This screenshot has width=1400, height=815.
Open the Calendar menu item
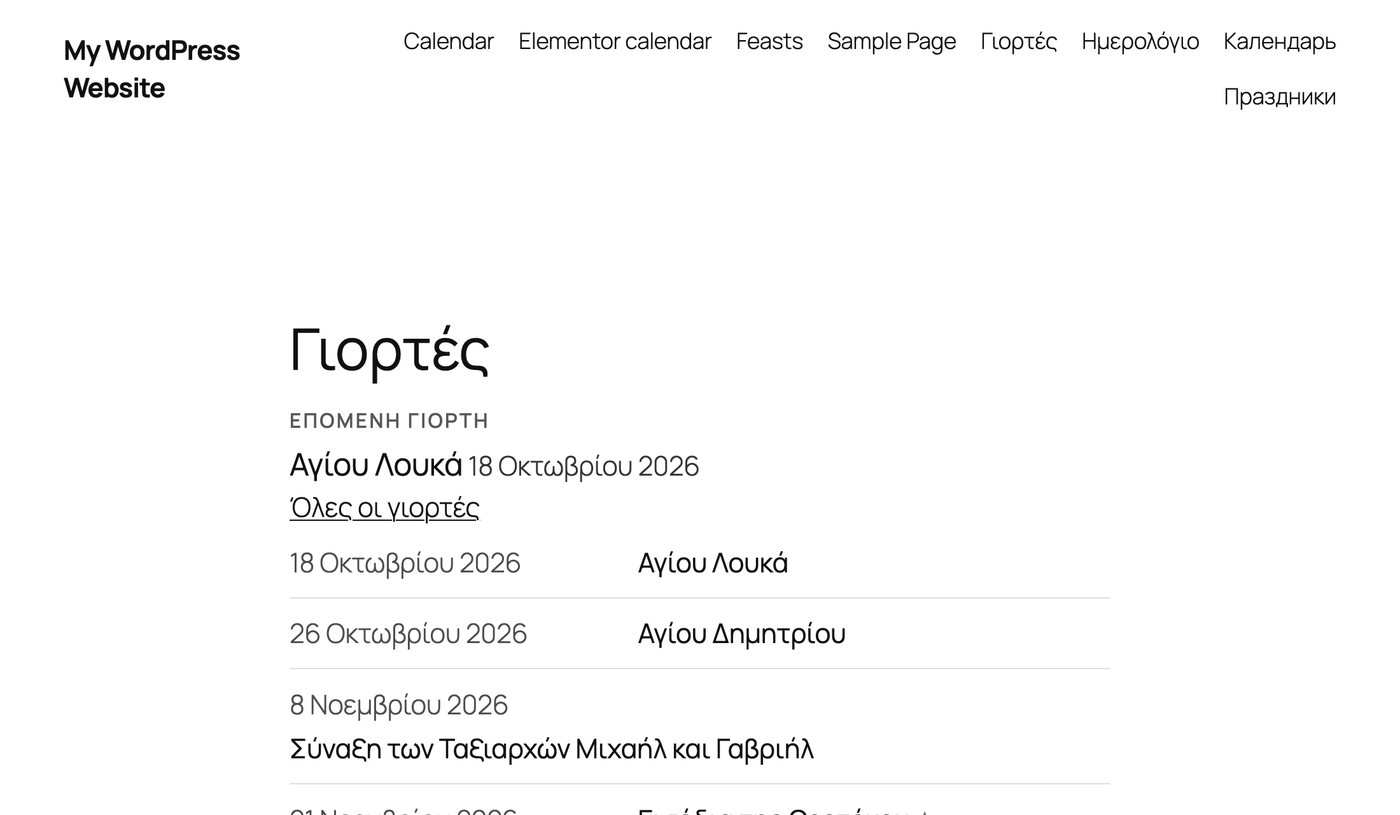[448, 41]
